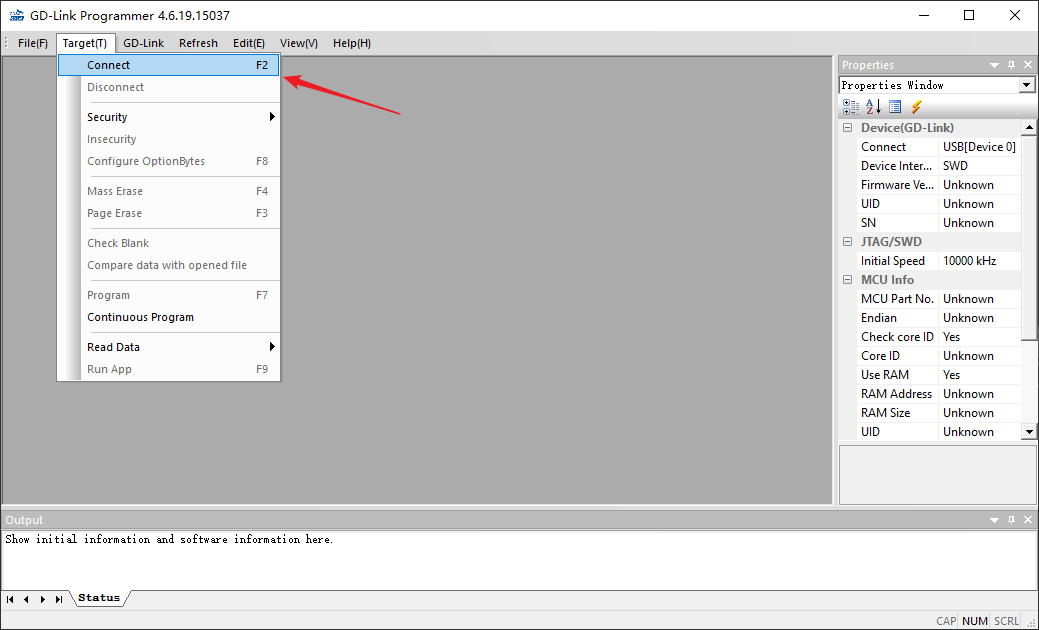The height and width of the screenshot is (630, 1039).
Task: Collapse the JTAG/SWD property group
Action: point(848,242)
